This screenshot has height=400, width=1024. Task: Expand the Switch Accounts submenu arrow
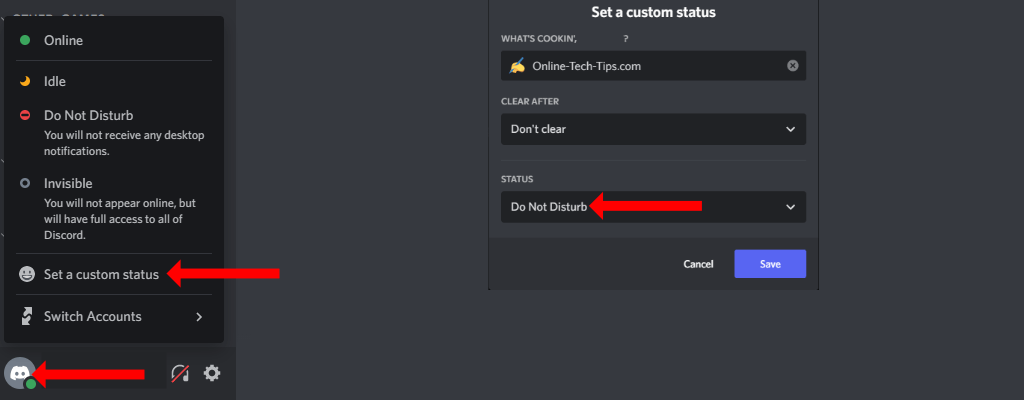pyautogui.click(x=199, y=317)
